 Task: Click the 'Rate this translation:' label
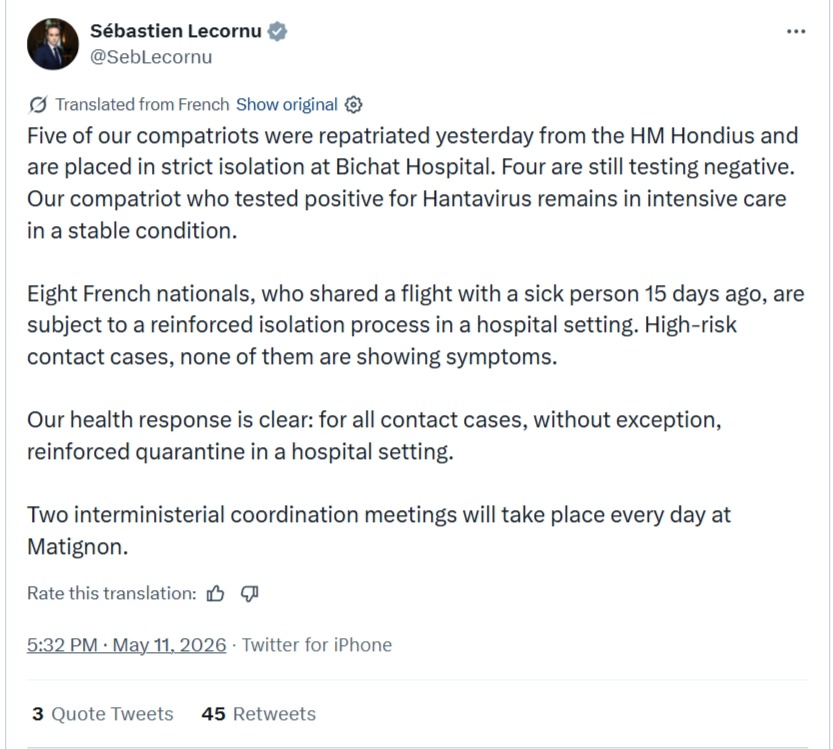[112, 593]
